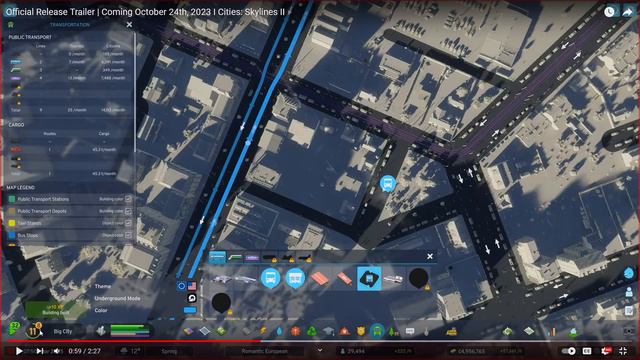Open the Education graduation cap icon
This screenshot has height=360, width=640.
pyautogui.click(x=329, y=331)
